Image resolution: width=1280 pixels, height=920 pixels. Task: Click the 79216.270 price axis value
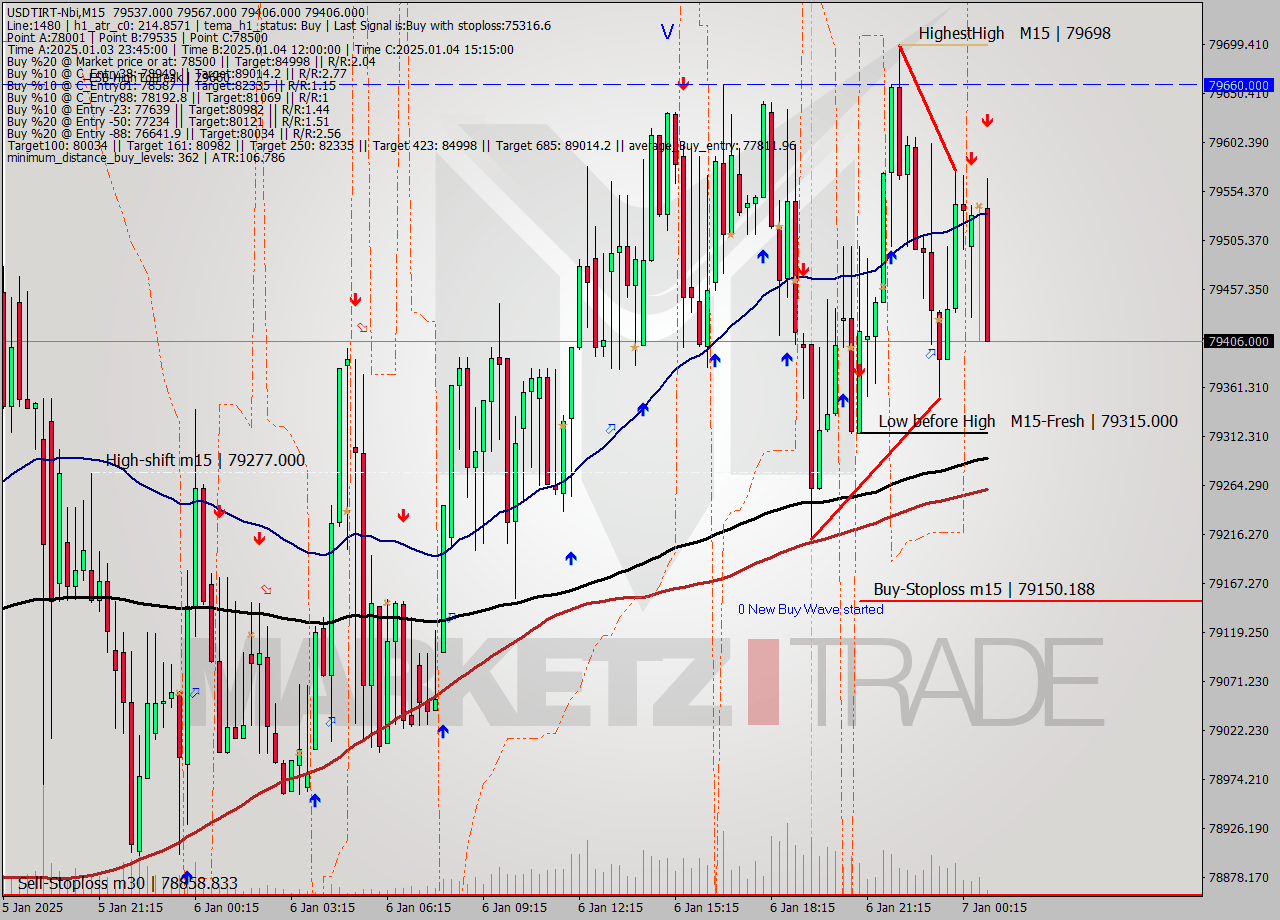(x=1239, y=535)
